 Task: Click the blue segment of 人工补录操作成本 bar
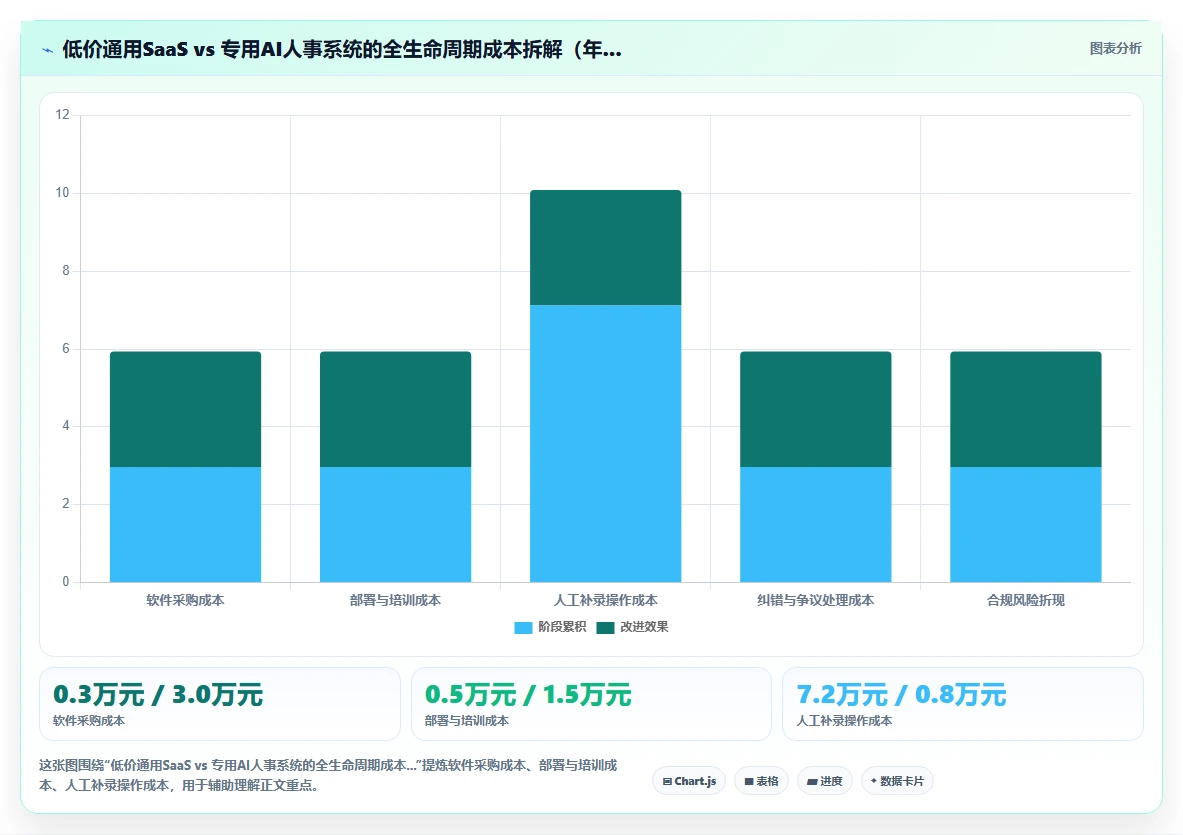point(605,444)
